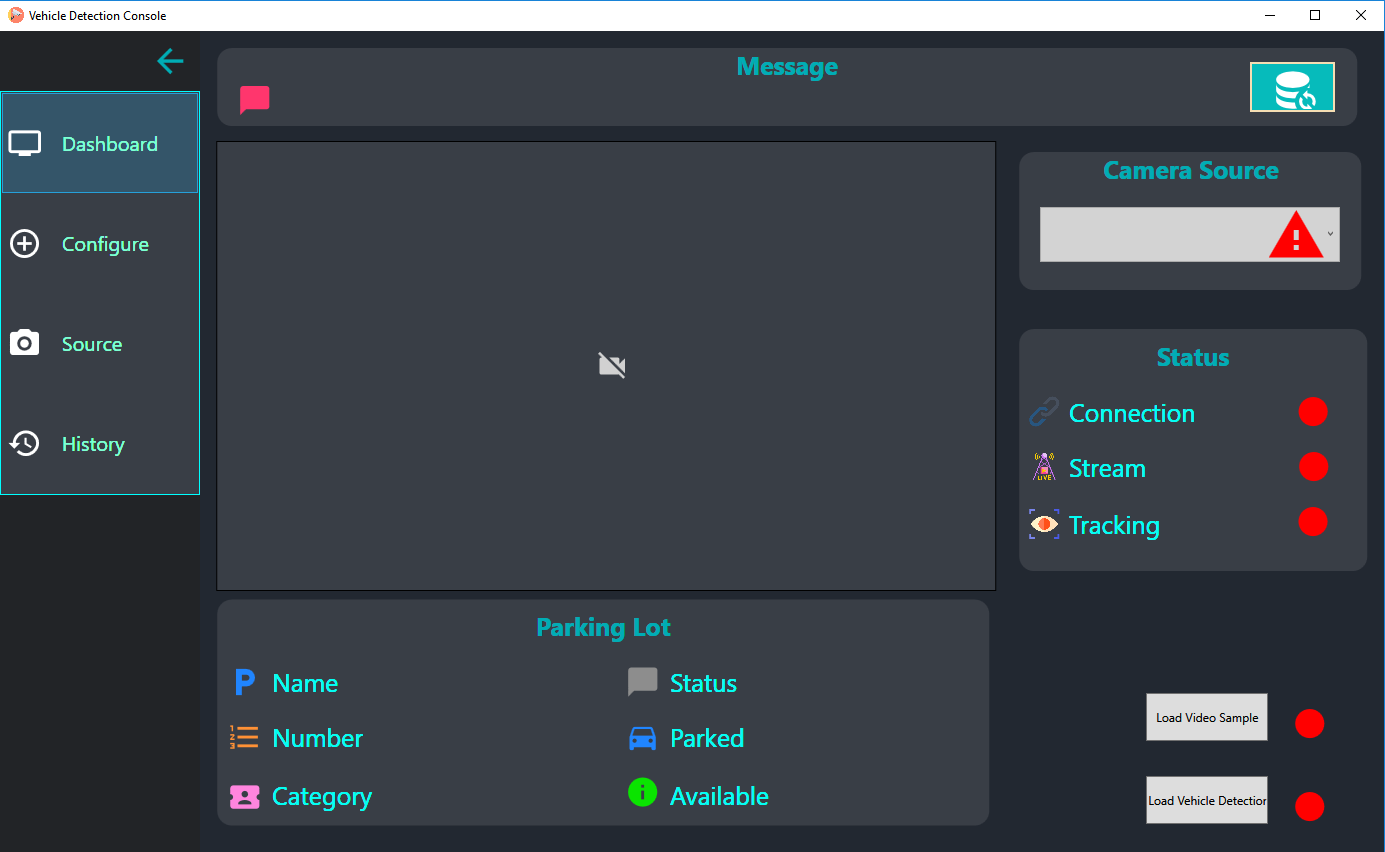Click the warning triangle in Camera Source field
This screenshot has height=852, width=1385.
click(1298, 234)
